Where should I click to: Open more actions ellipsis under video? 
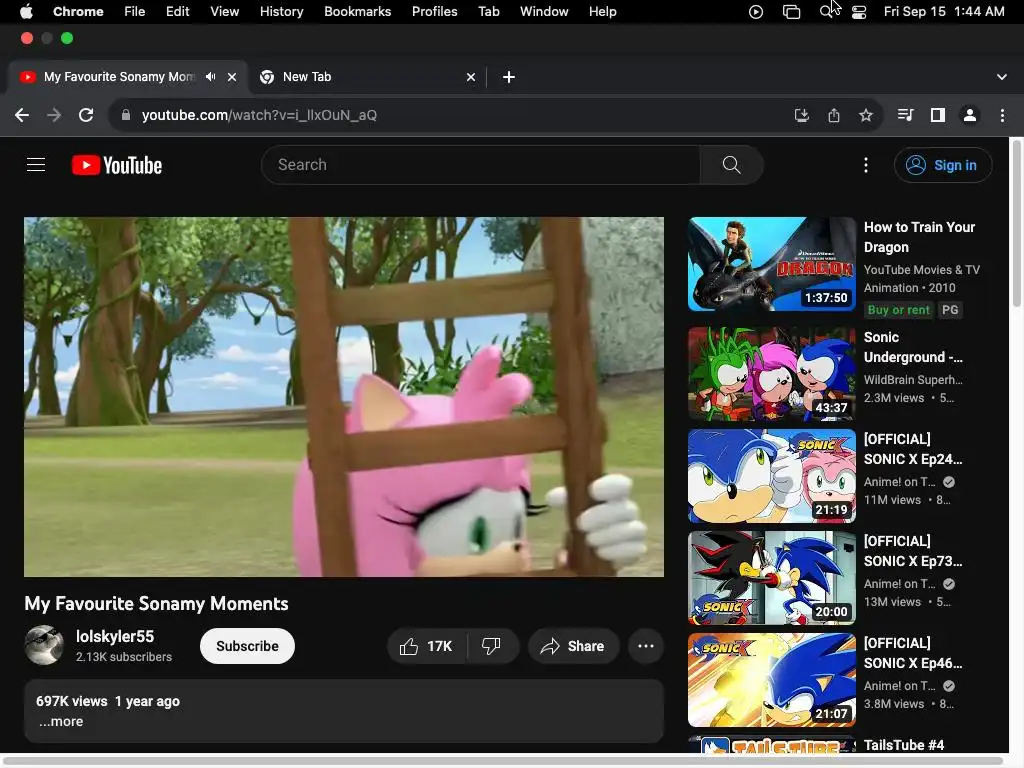[x=646, y=647]
